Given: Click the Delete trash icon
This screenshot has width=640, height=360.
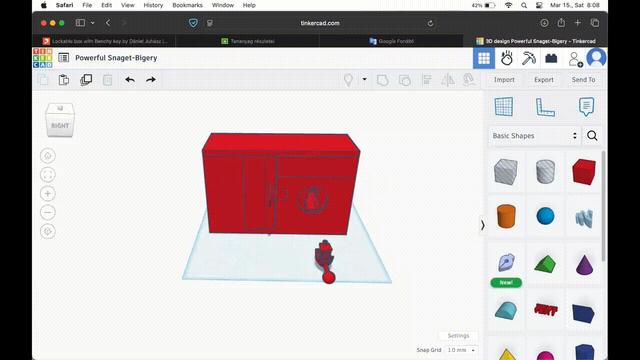Looking at the screenshot, I should click(107, 80).
